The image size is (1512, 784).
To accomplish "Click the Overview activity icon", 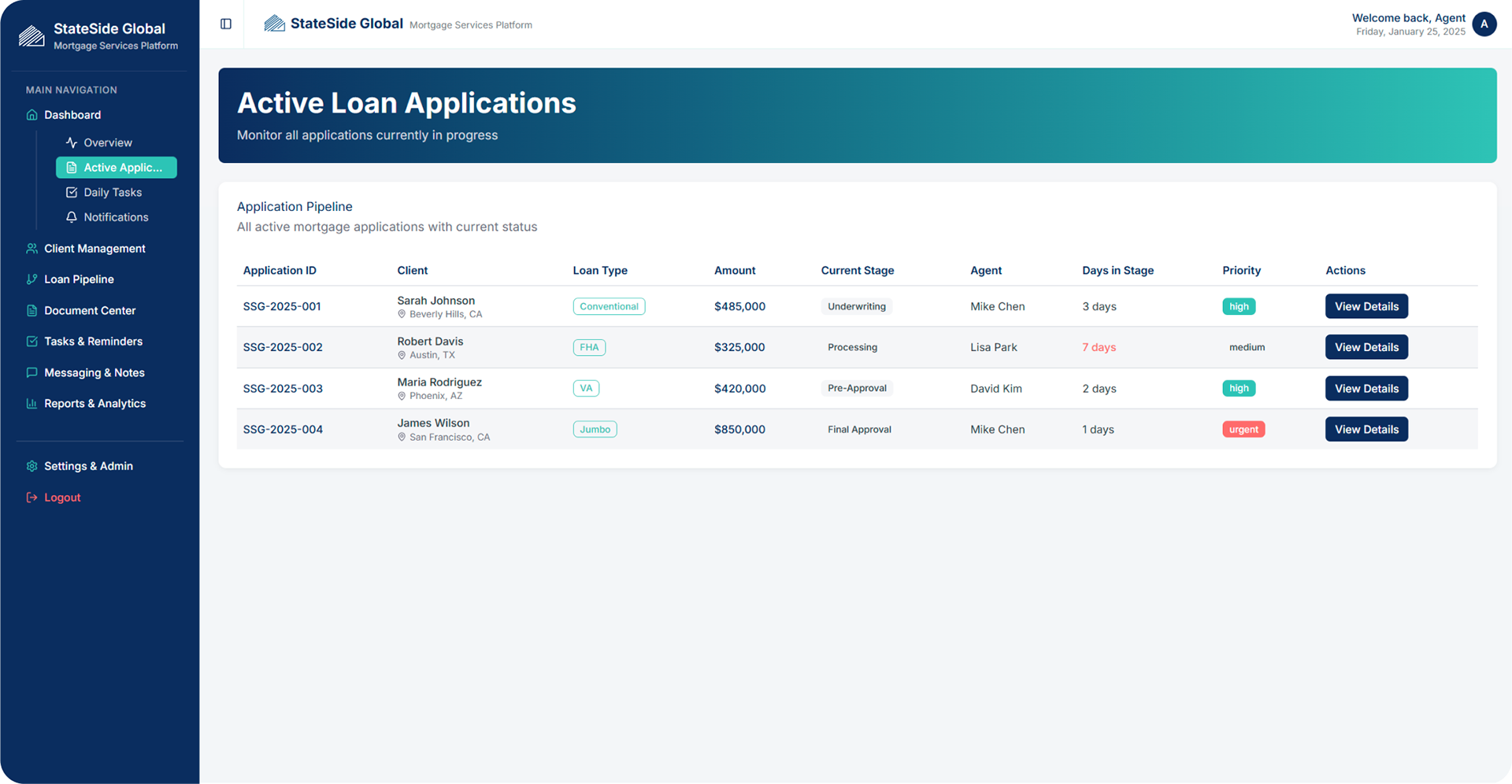I will (72, 142).
